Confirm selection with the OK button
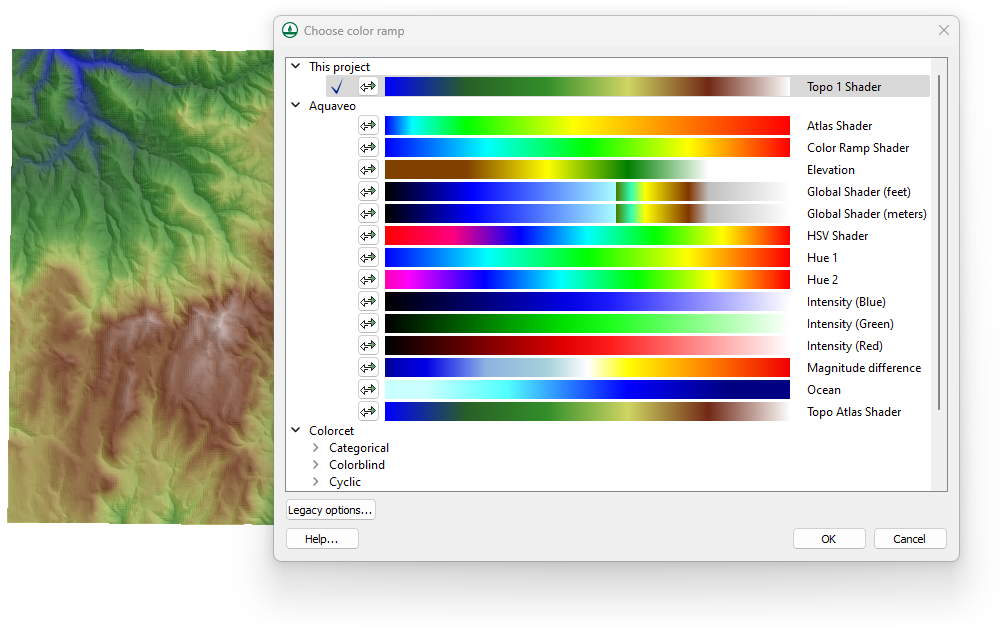Viewport: 1008px width, 634px height. (x=828, y=538)
